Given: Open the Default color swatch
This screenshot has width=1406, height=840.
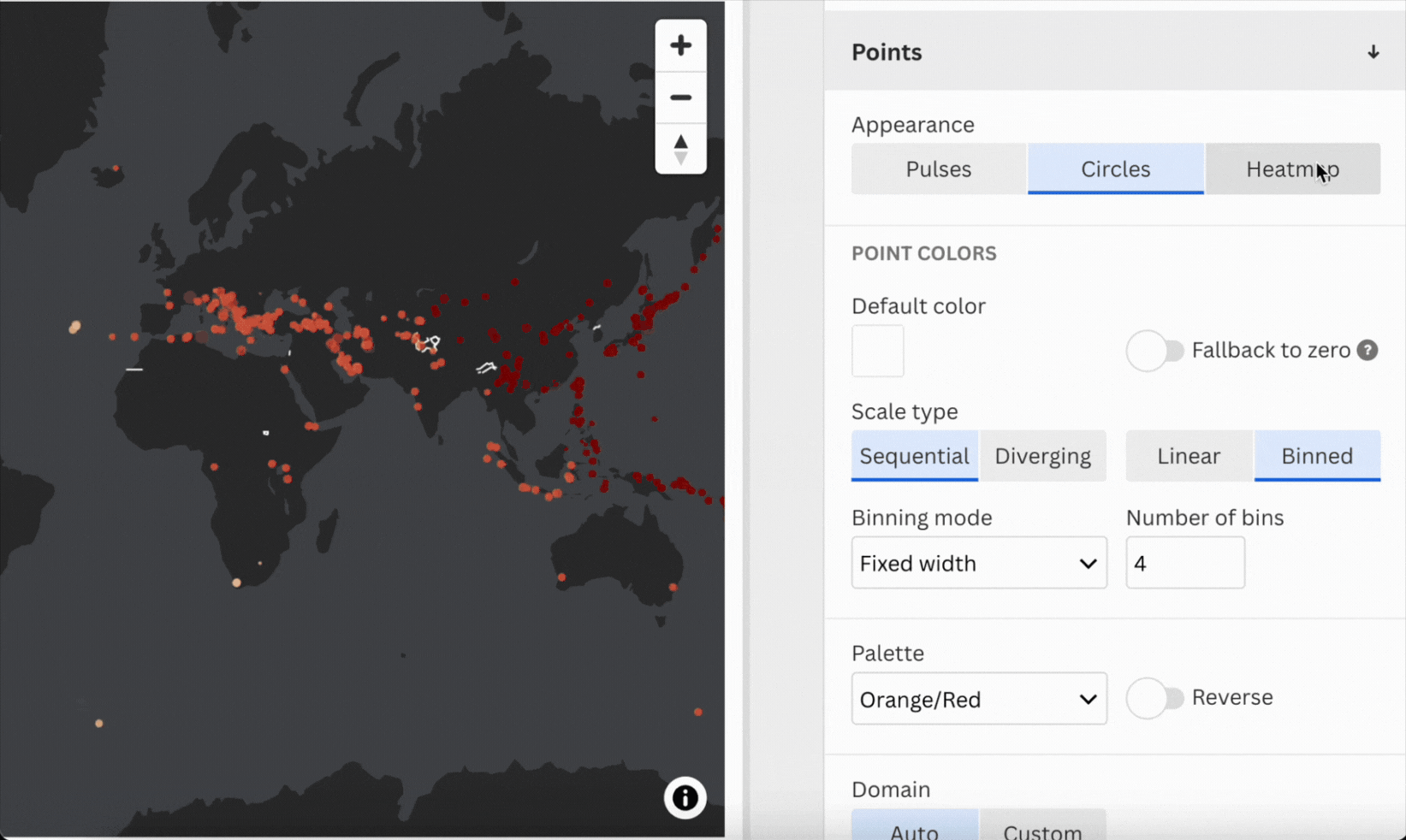Looking at the screenshot, I should pyautogui.click(x=877, y=351).
